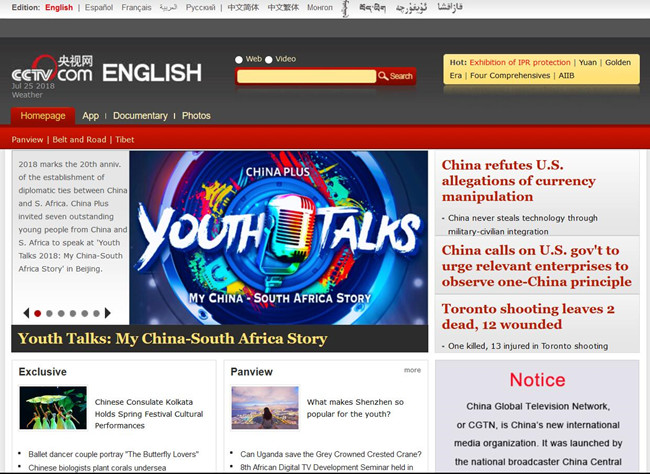
Task: Open the Shenzhen youth article thumbnail
Action: point(264,407)
